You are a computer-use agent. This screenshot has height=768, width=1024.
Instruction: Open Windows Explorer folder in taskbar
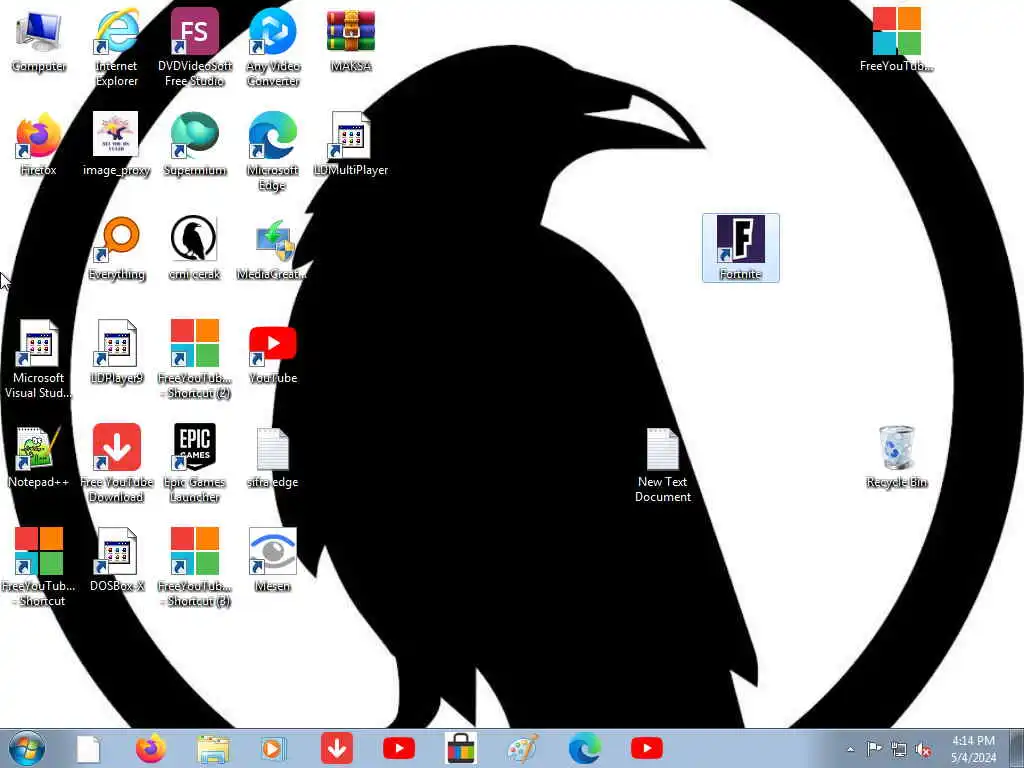[x=213, y=748]
